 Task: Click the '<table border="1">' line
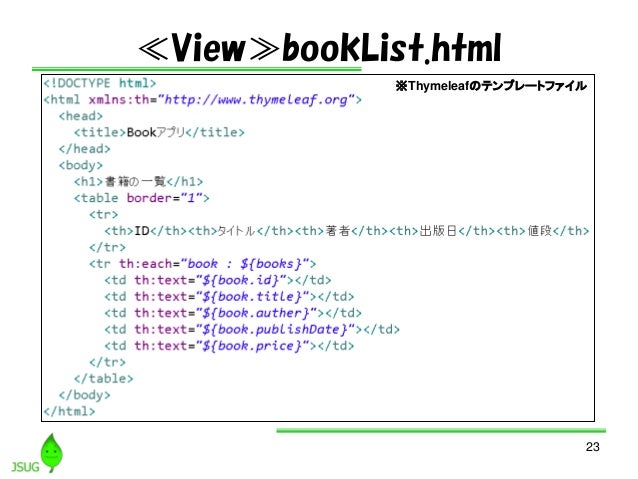[142, 198]
